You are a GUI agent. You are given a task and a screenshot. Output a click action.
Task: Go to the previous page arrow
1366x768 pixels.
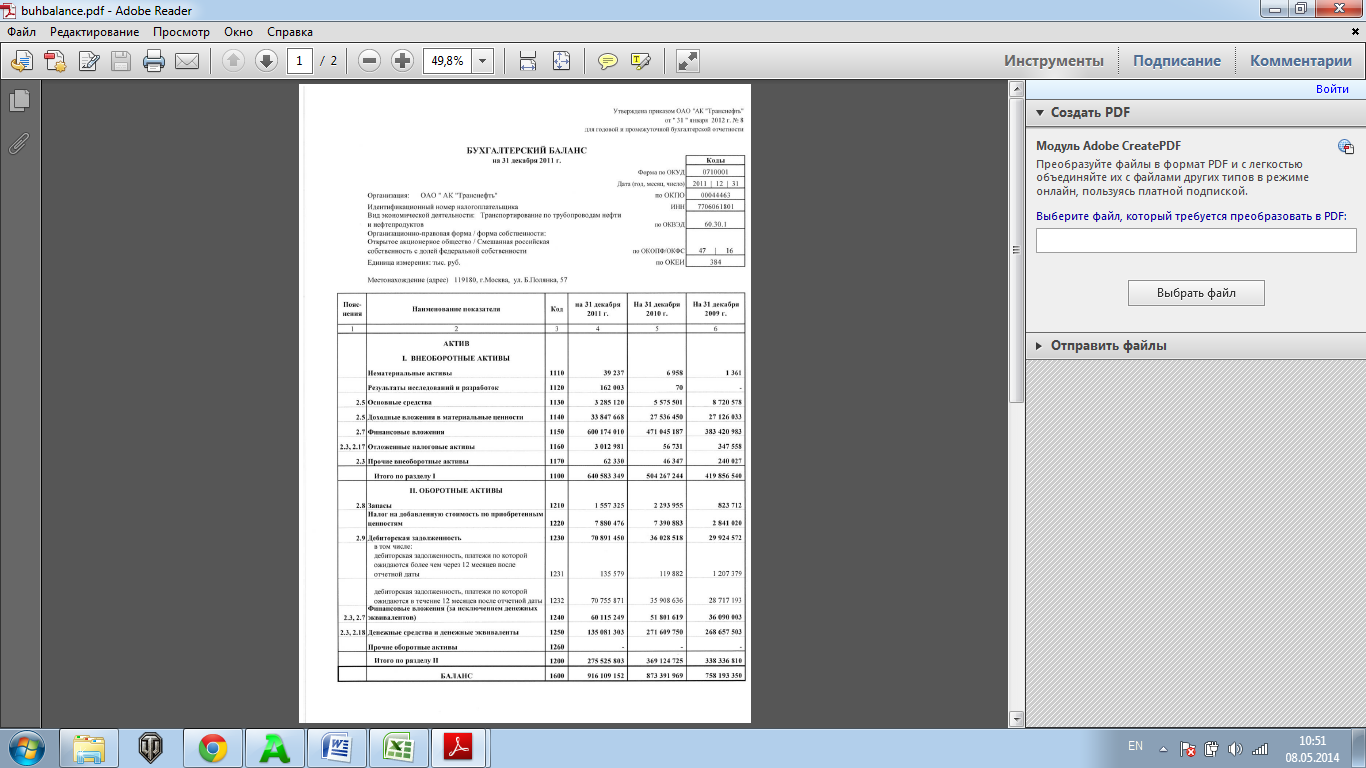233,61
